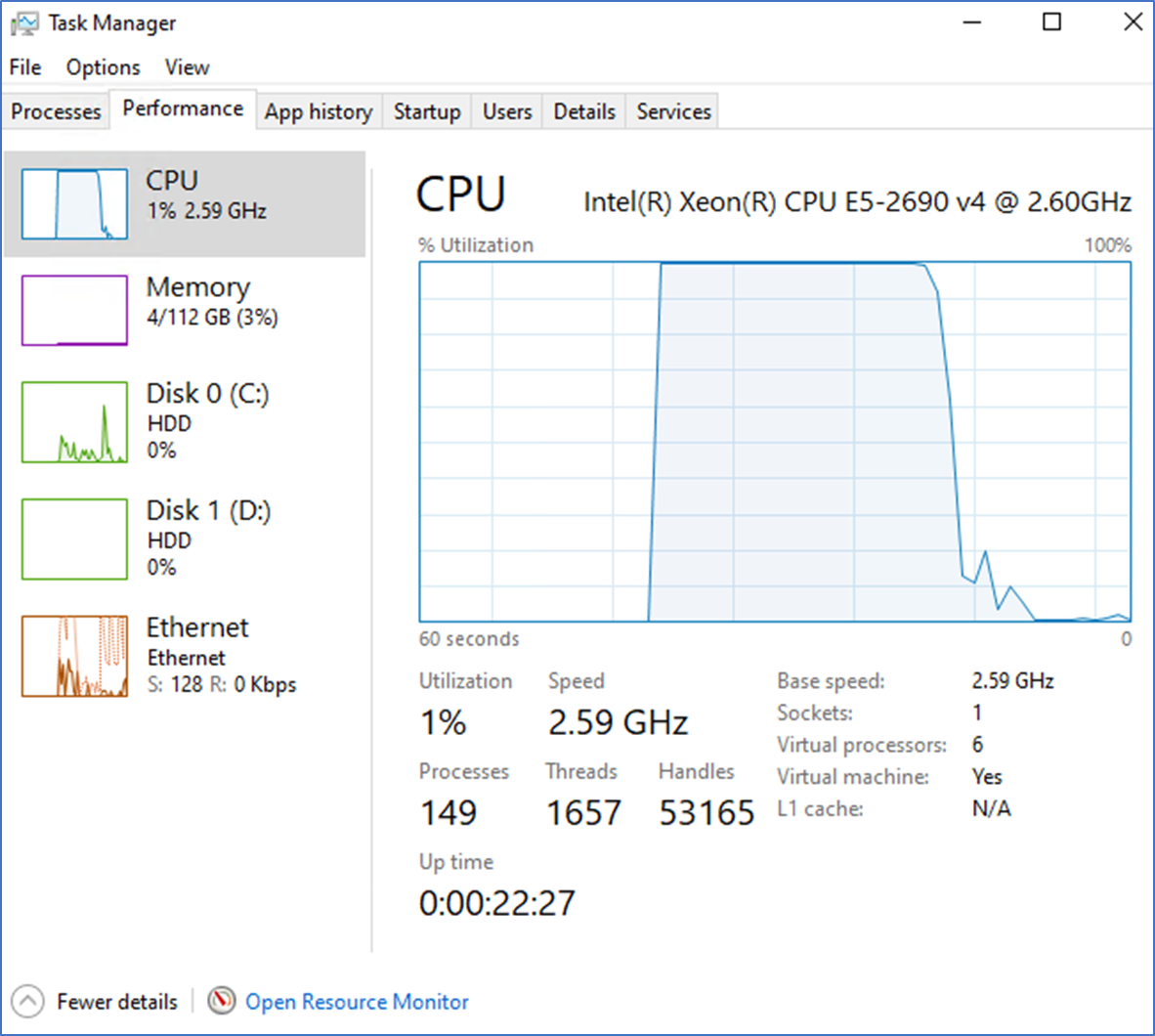Click the '% Utilization' graph label
The image size is (1155, 1036).
click(476, 244)
